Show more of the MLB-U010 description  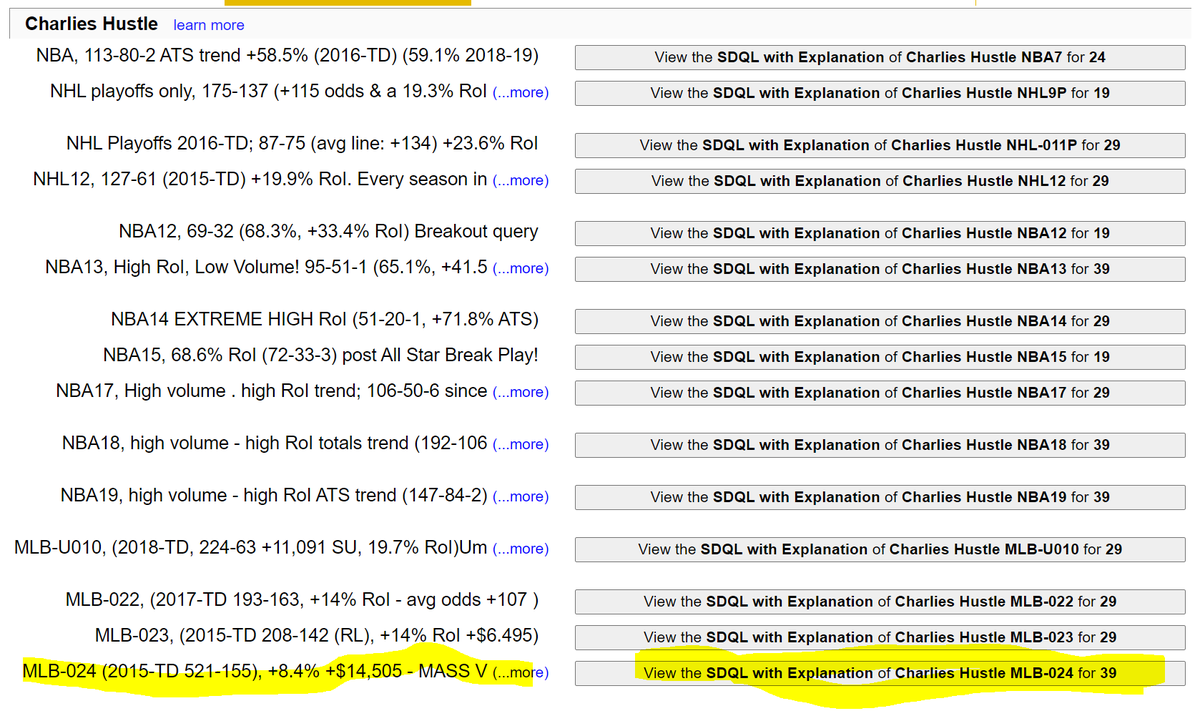pos(520,548)
